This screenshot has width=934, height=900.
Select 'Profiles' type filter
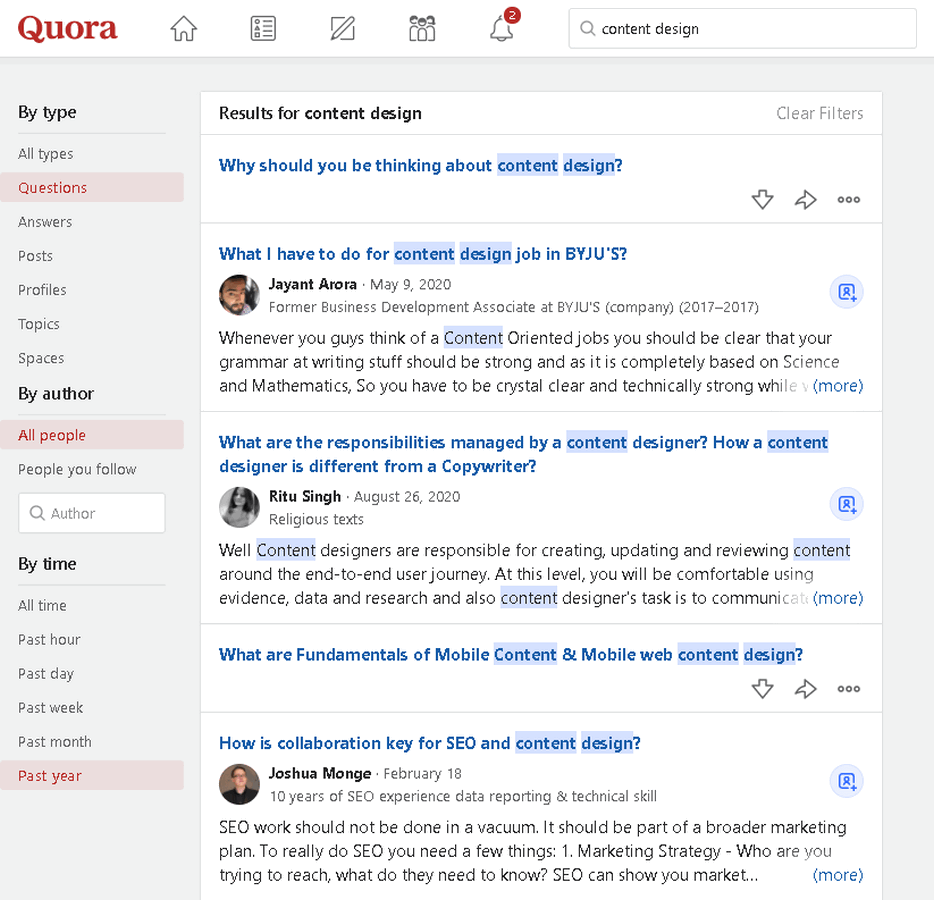pyautogui.click(x=42, y=290)
